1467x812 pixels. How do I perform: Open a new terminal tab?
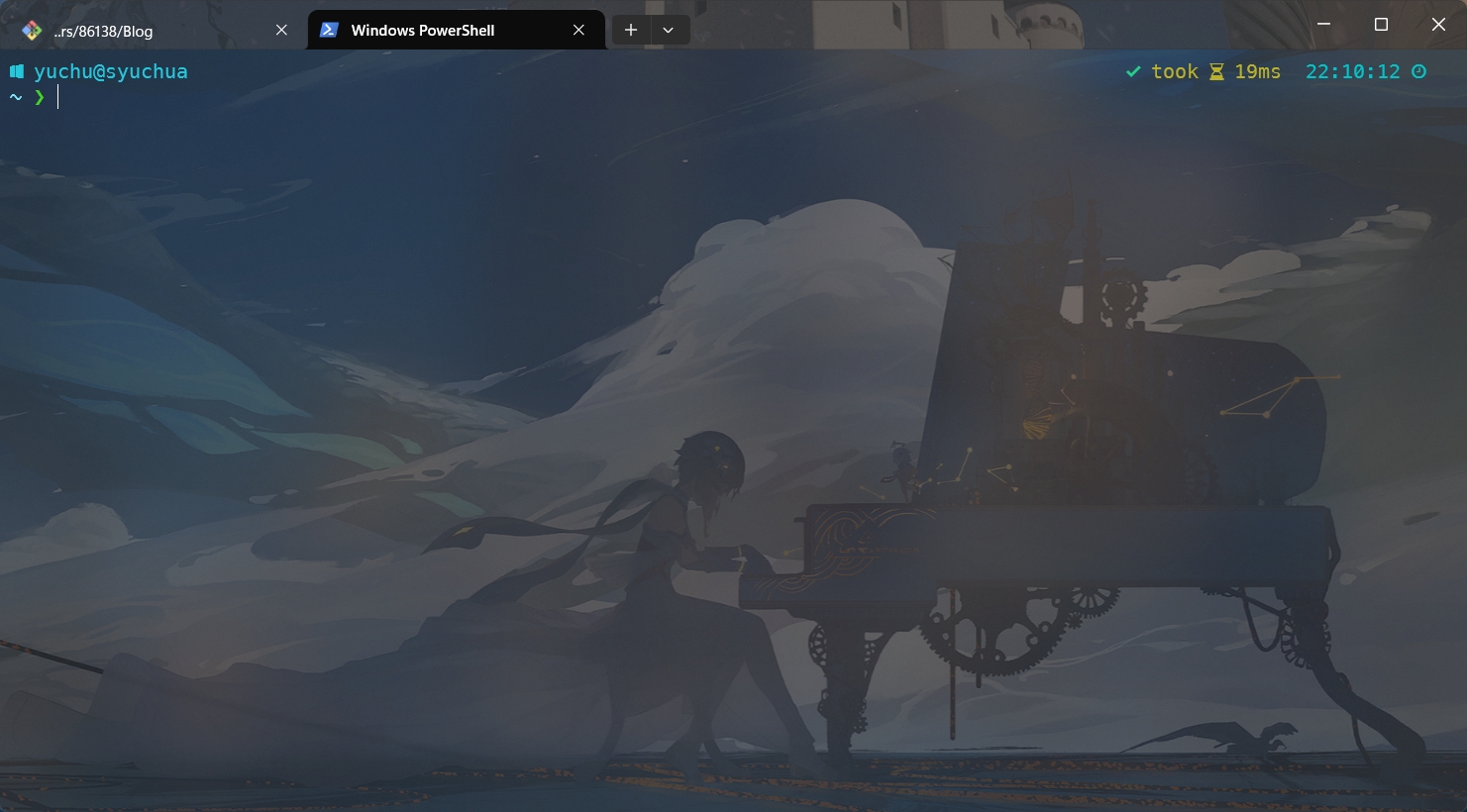coord(631,31)
